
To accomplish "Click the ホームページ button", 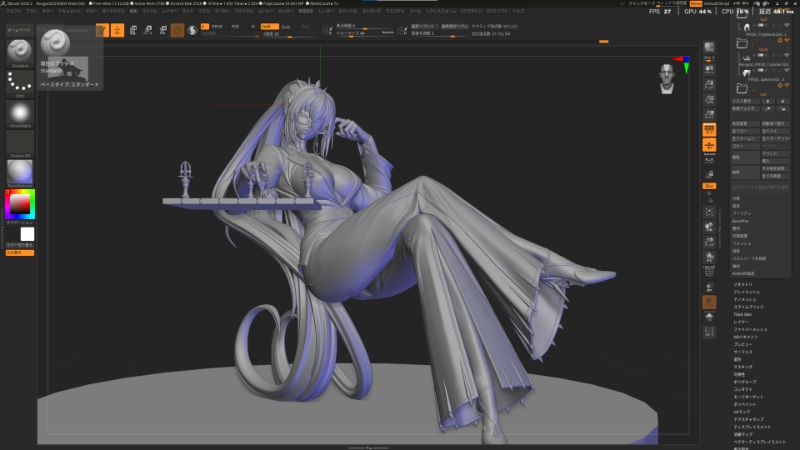I will pyautogui.click(x=19, y=31).
